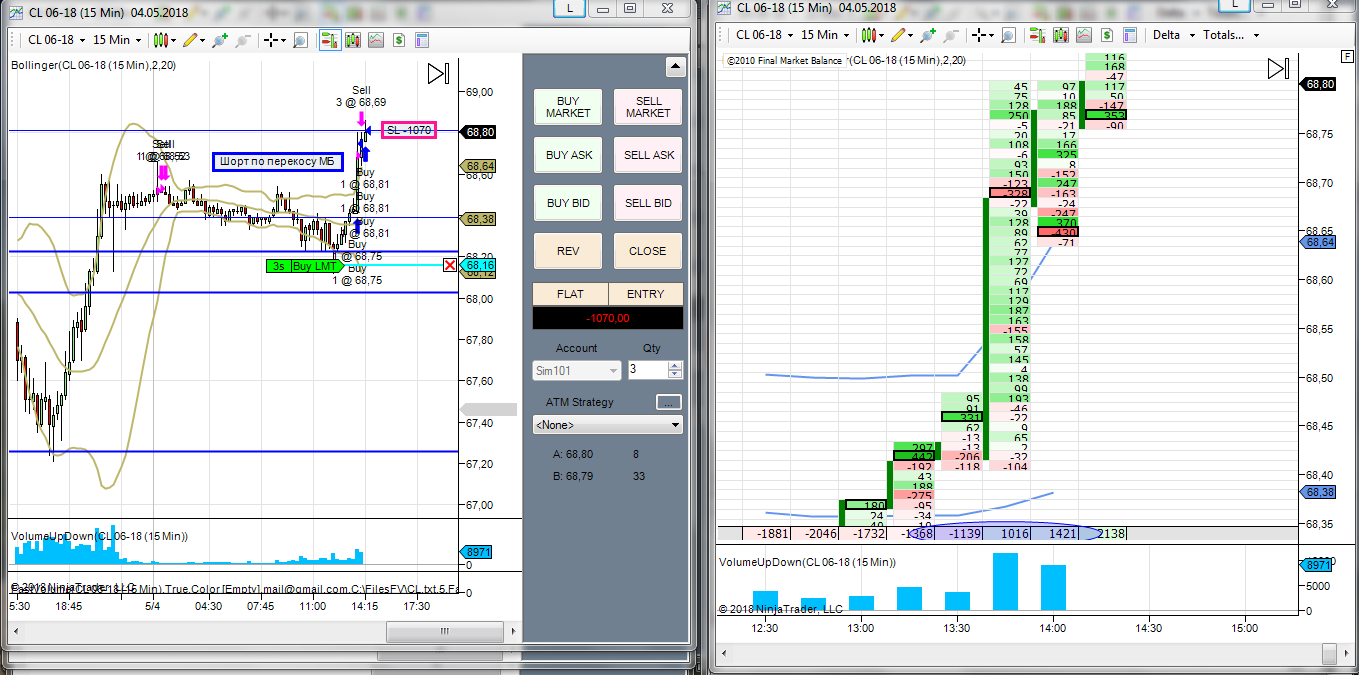
Task: Select crosshair cursor tool in left chart toolbar
Action: (x=273, y=40)
